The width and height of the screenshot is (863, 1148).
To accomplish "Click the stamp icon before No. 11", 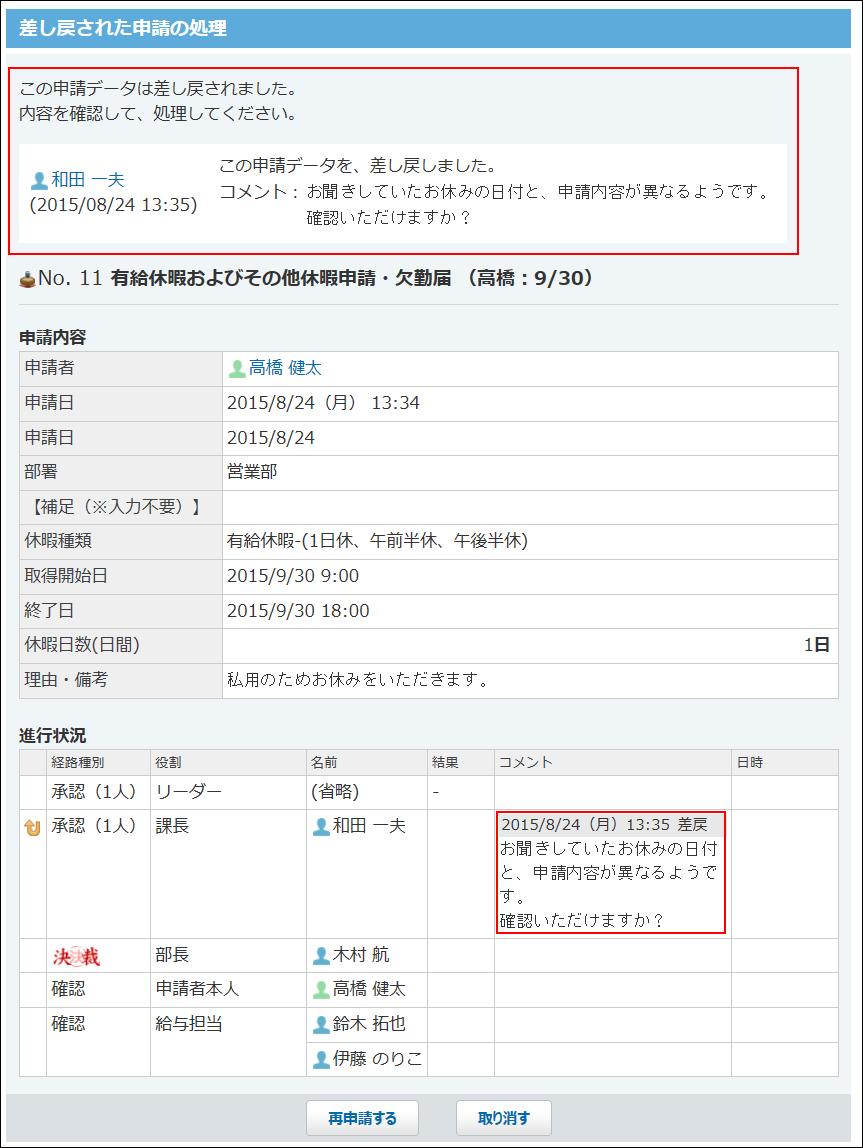I will 27,279.
